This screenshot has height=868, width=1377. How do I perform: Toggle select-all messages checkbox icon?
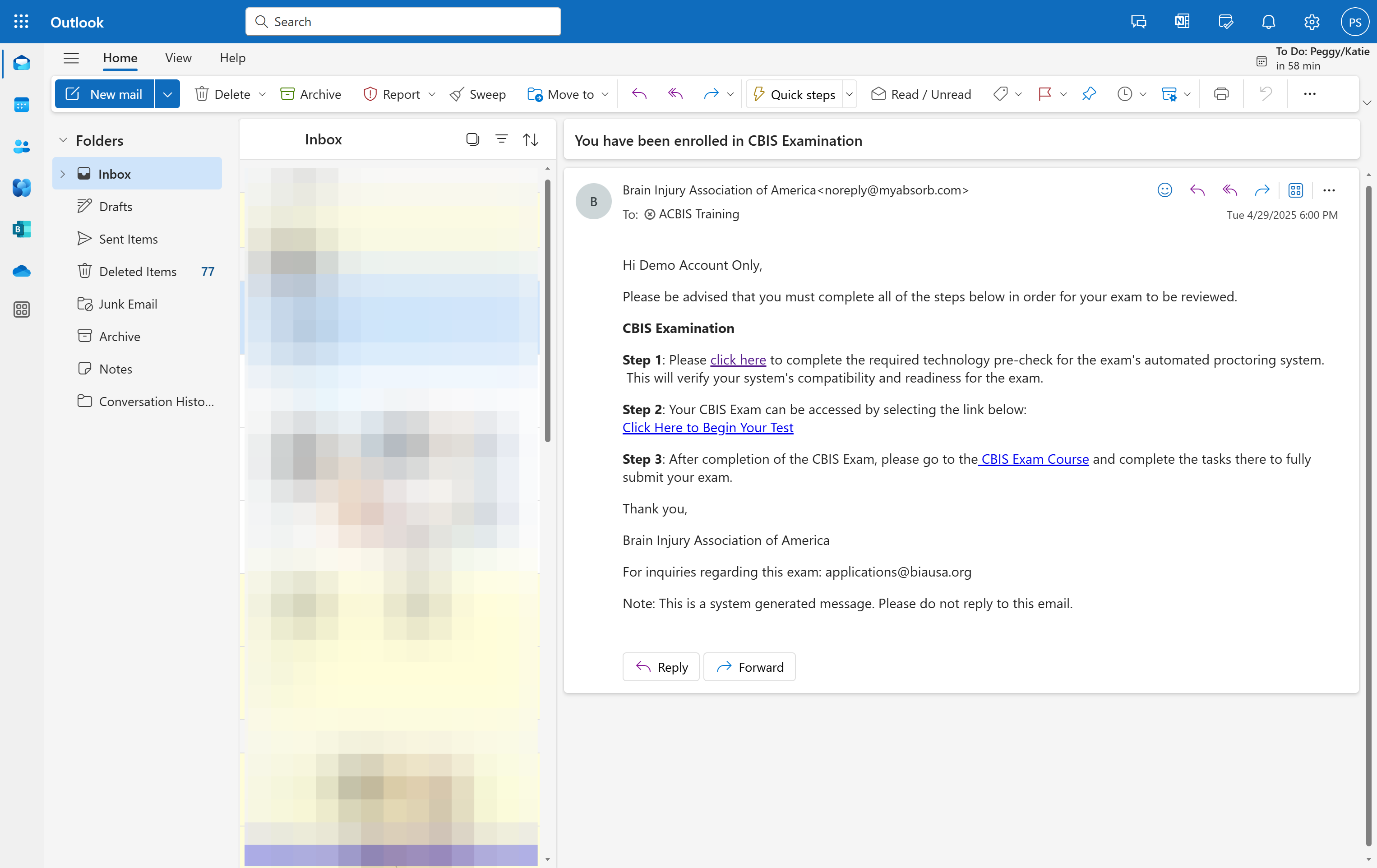[x=472, y=139]
